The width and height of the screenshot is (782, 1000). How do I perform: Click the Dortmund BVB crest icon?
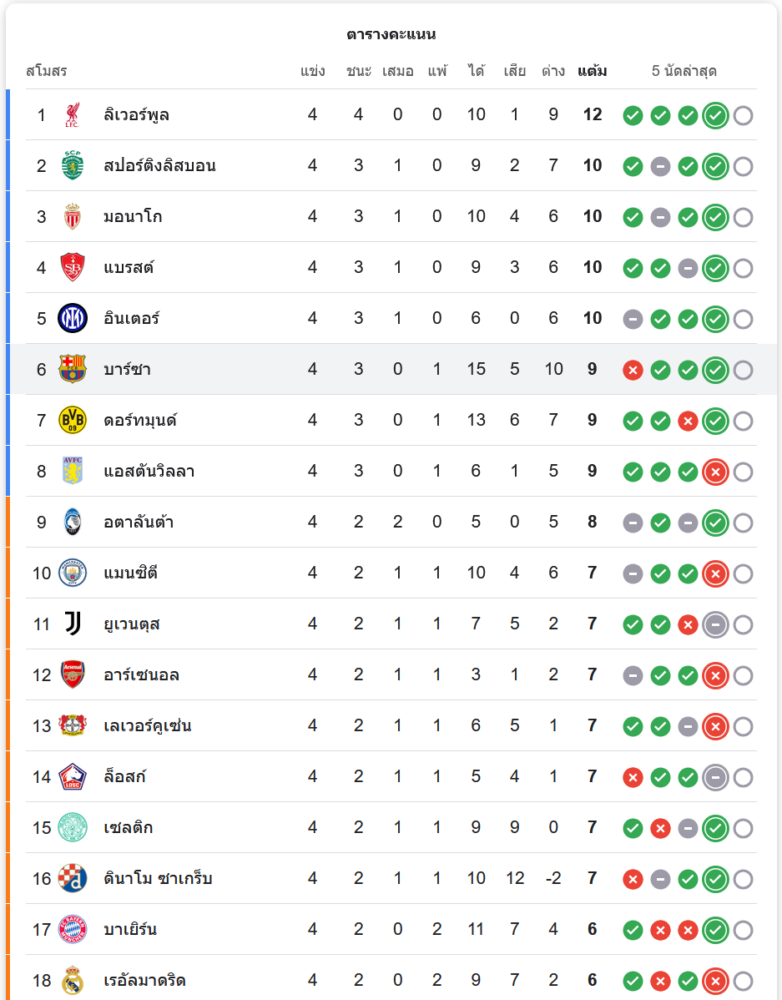[72, 421]
